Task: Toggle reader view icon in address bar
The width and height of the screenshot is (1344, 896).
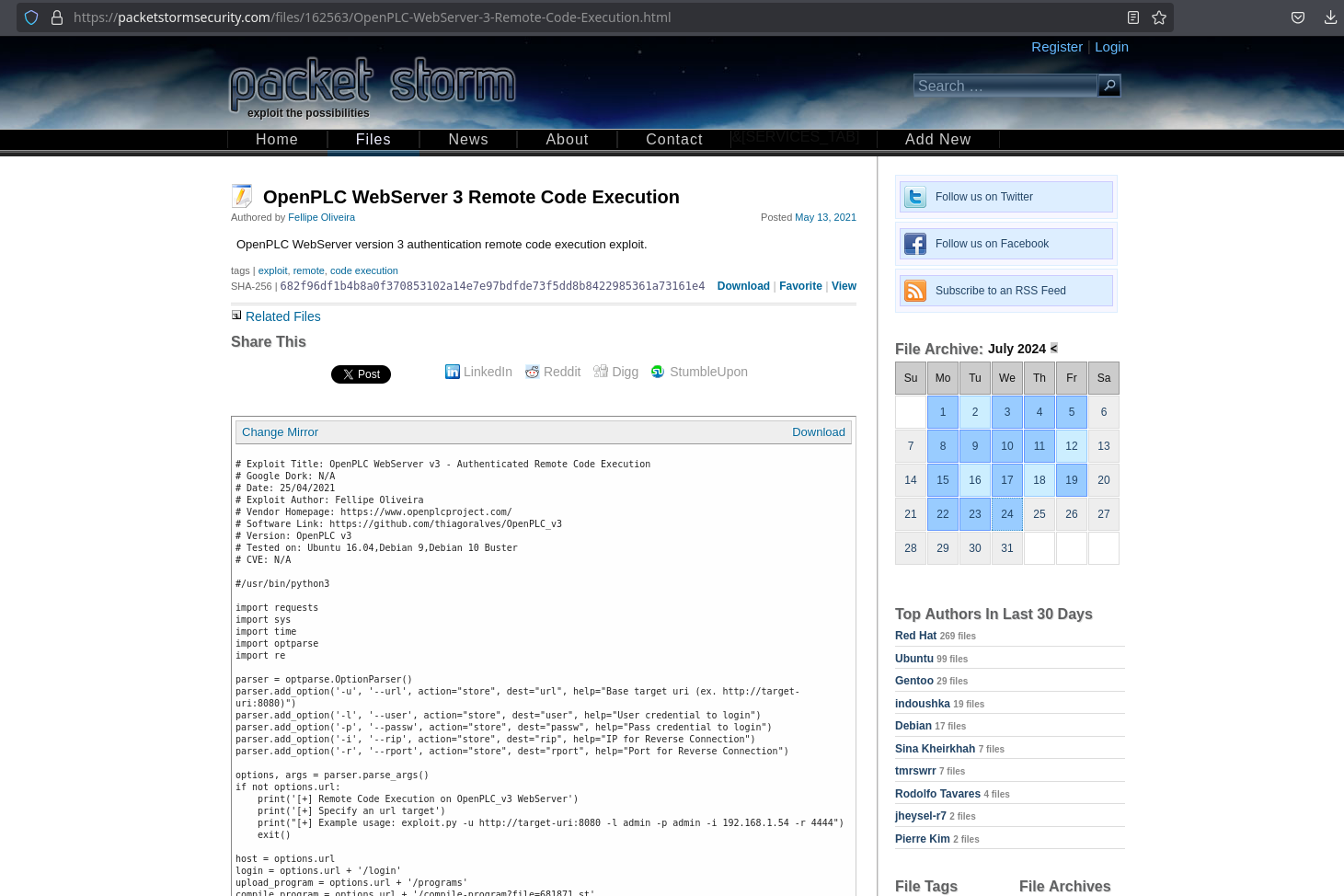Action: click(1133, 17)
